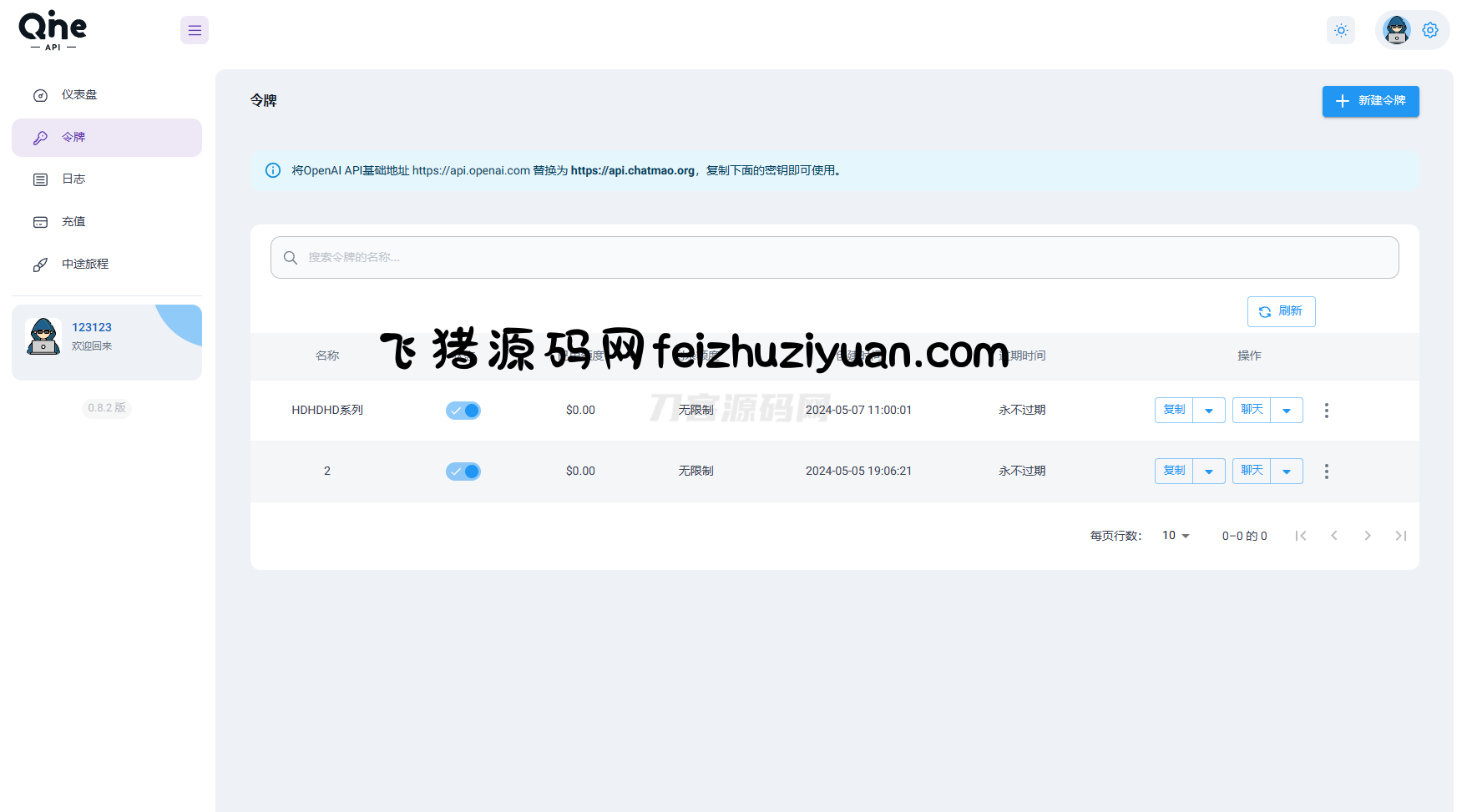The width and height of the screenshot is (1467, 812).
Task: Click three-dot menu for HDHDHD系列 token
Action: click(1326, 411)
